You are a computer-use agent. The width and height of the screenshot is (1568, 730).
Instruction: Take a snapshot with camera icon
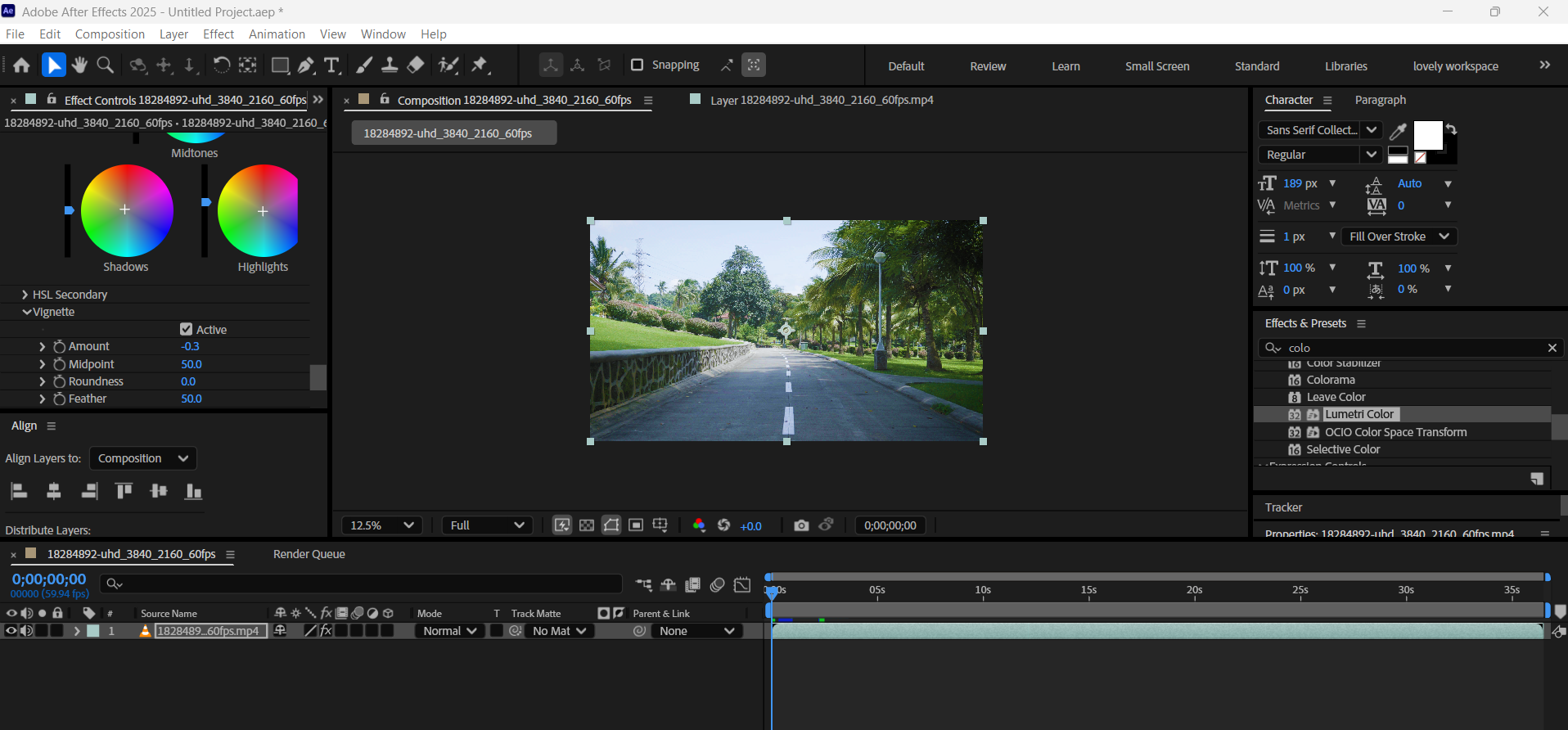[x=801, y=525]
